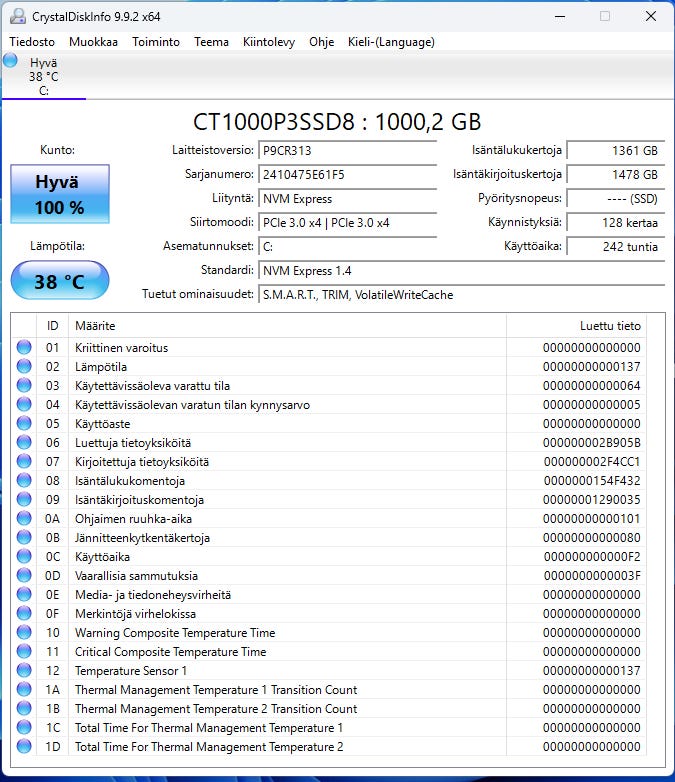Click status orb next to Käyttöaste row
The image size is (675, 782).
24,423
